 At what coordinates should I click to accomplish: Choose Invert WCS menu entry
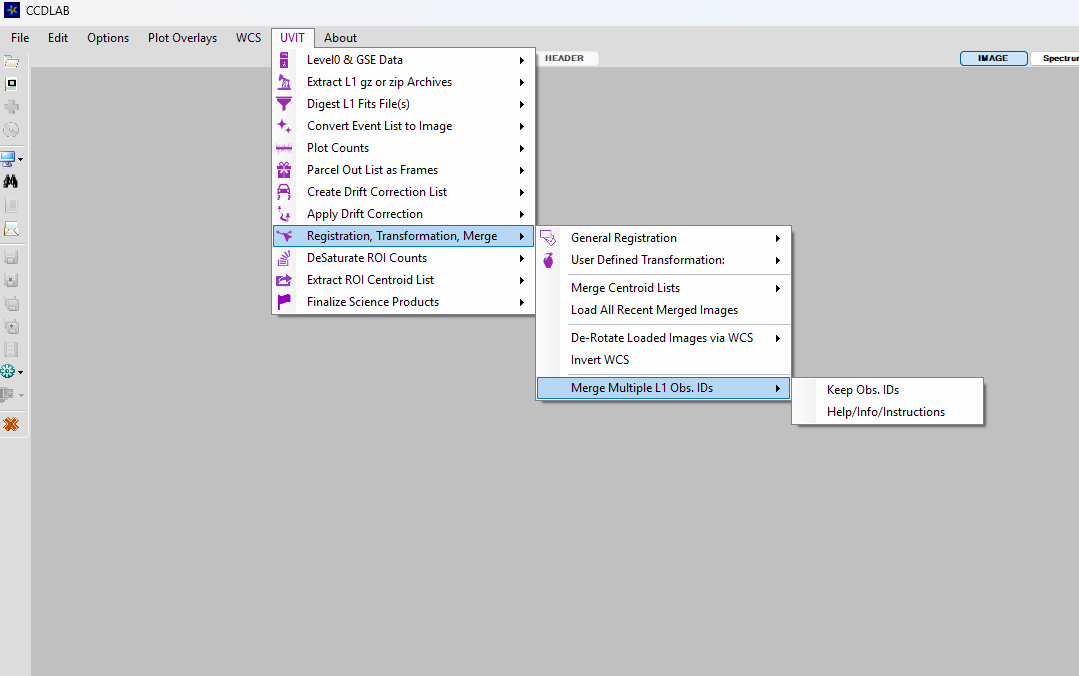pos(663,360)
